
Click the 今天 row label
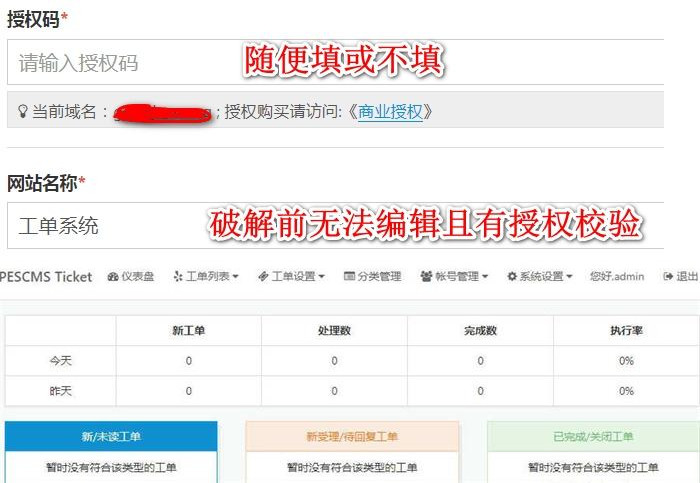pos(61,361)
